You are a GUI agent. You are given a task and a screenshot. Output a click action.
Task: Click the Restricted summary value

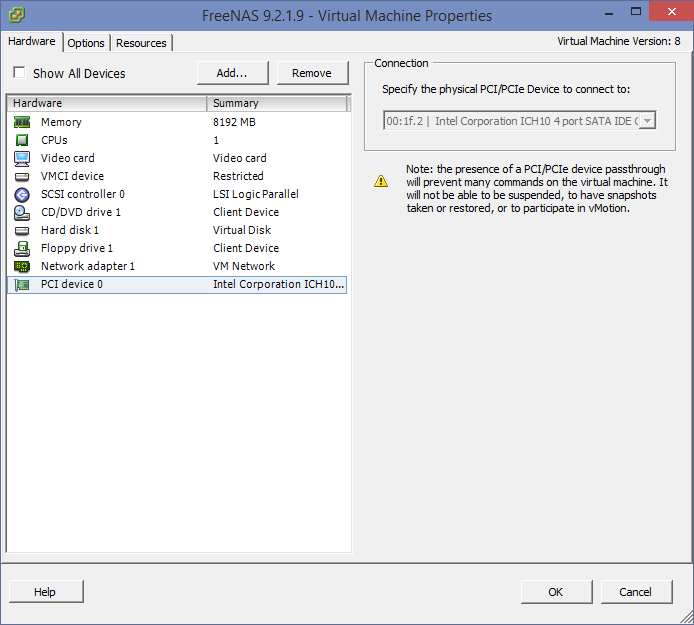[x=238, y=176]
